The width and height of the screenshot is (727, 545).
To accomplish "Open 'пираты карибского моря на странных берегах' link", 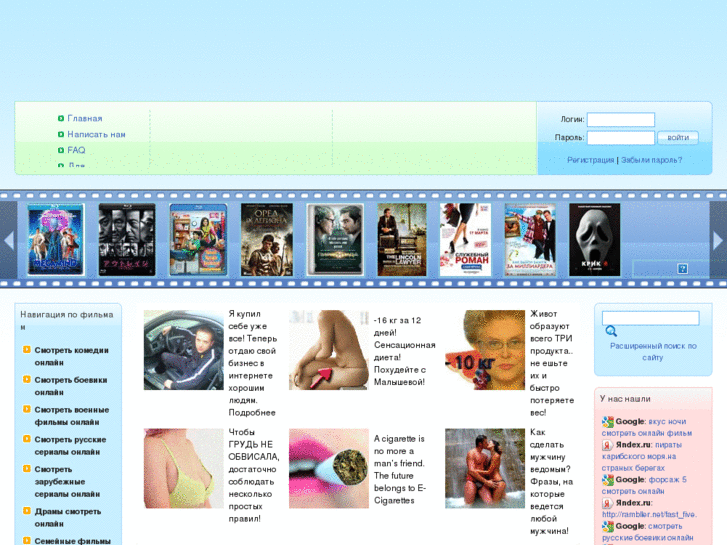I will 642,456.
